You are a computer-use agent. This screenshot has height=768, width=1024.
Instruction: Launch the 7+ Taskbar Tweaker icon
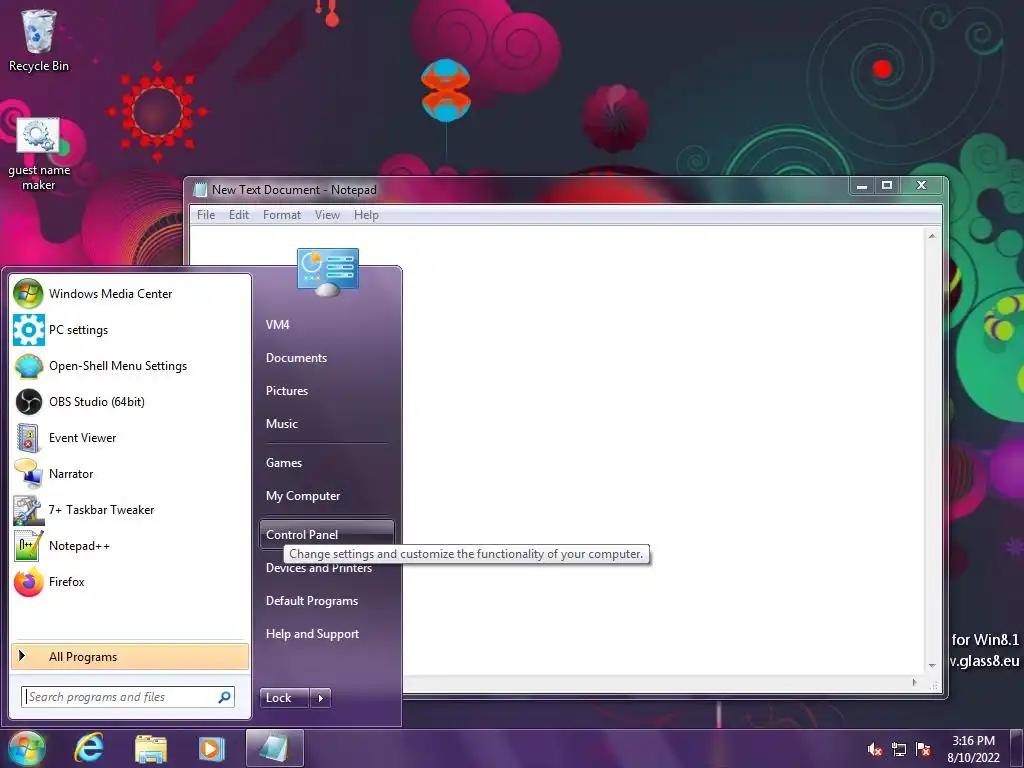pyautogui.click(x=29, y=510)
